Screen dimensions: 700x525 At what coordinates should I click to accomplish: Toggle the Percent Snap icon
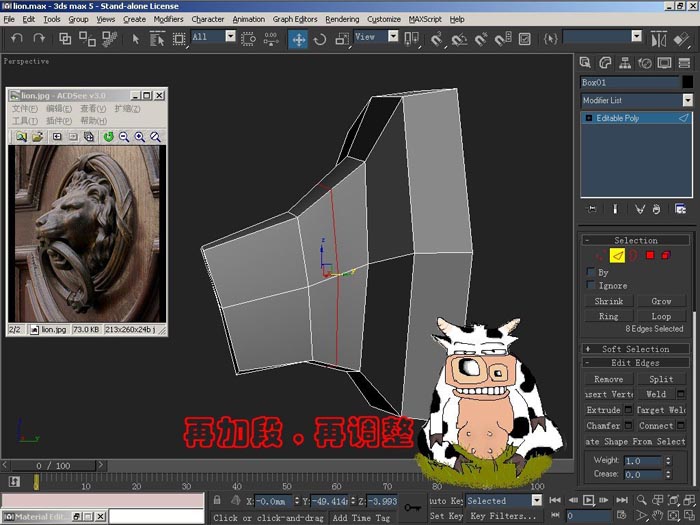tap(480, 39)
